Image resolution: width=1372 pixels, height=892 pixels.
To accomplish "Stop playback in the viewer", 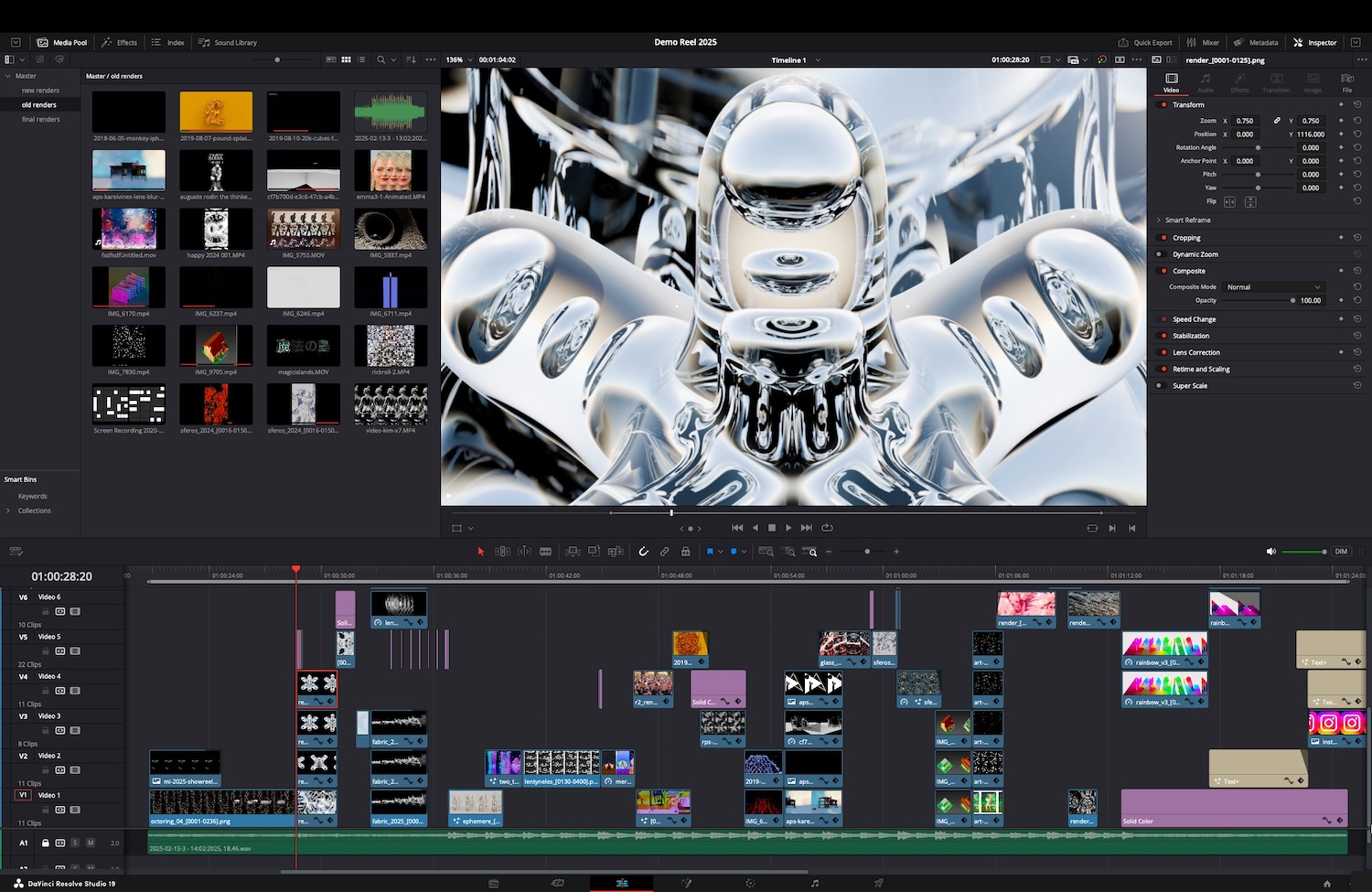I will 772,528.
